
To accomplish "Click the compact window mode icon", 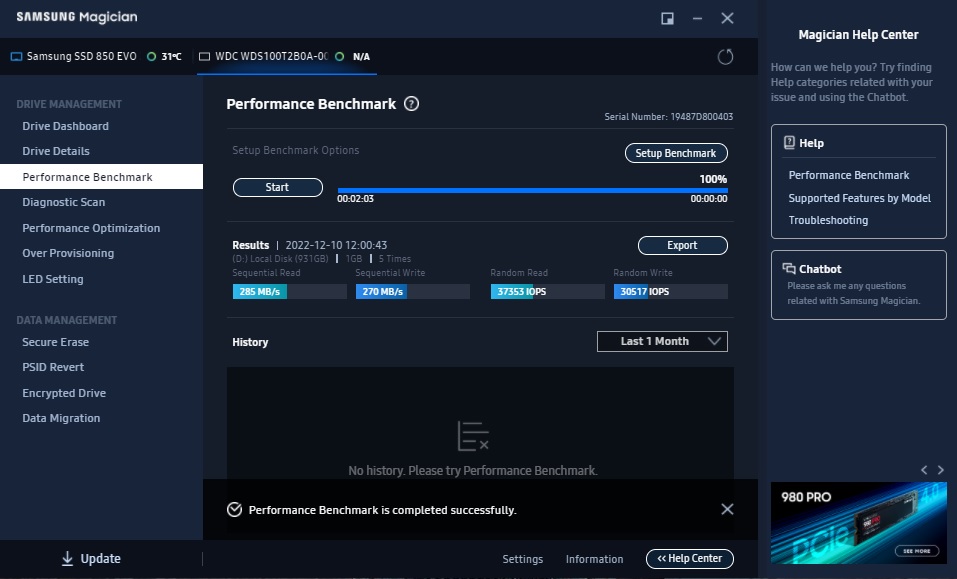I will (x=667, y=18).
